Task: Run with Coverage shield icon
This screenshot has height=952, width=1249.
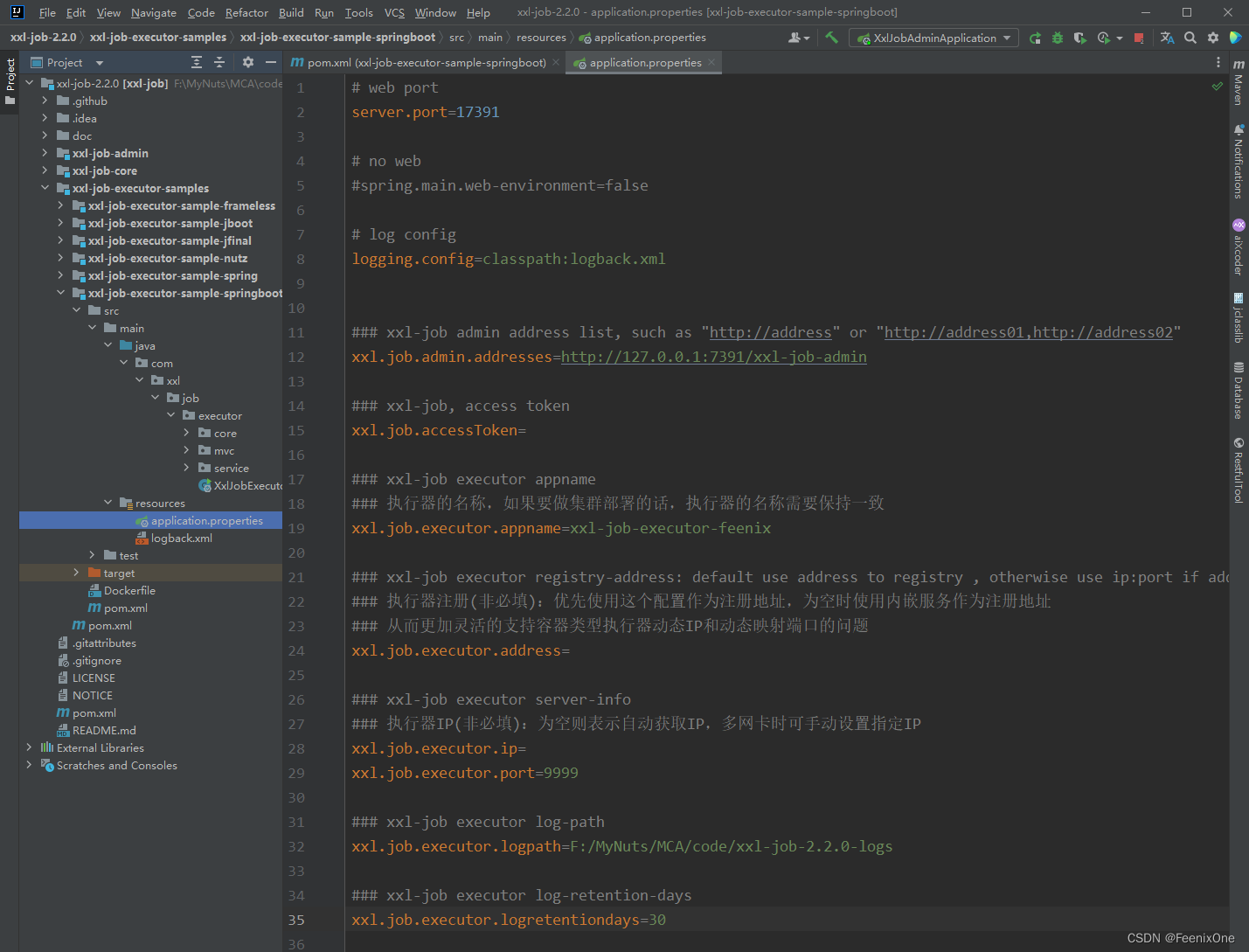Action: click(1080, 38)
